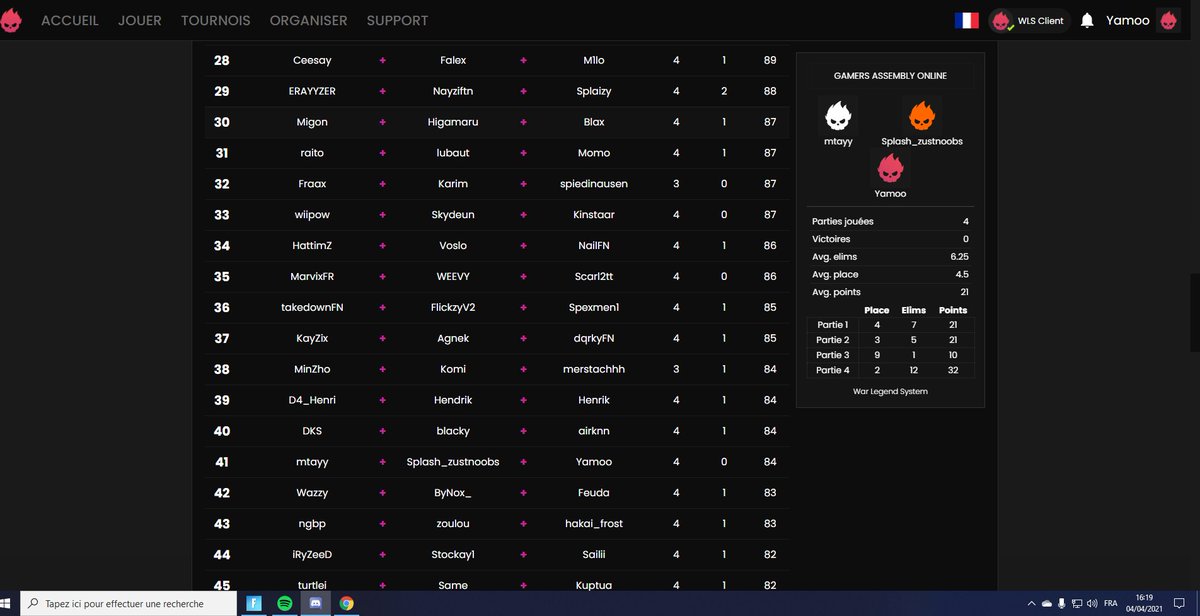This screenshot has height=616, width=1200.
Task: Select mtayy in leaderboard row 41
Action: click(312, 463)
